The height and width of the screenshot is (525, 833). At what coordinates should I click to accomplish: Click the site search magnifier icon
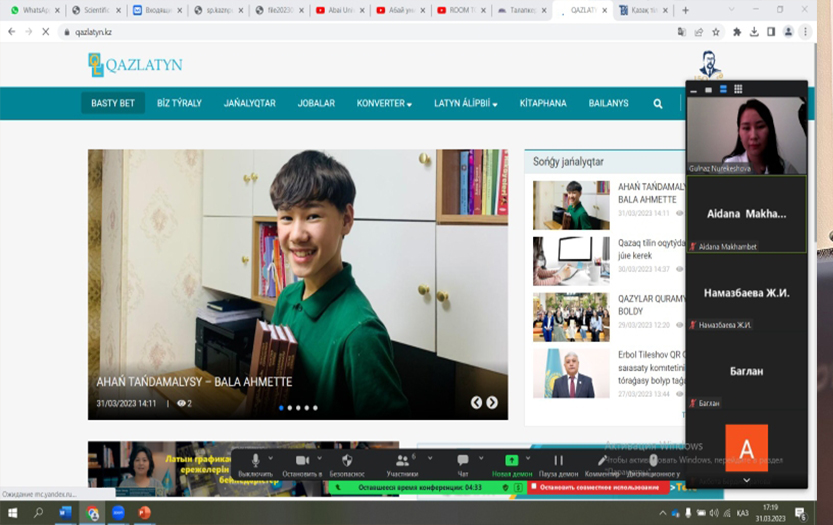point(657,103)
